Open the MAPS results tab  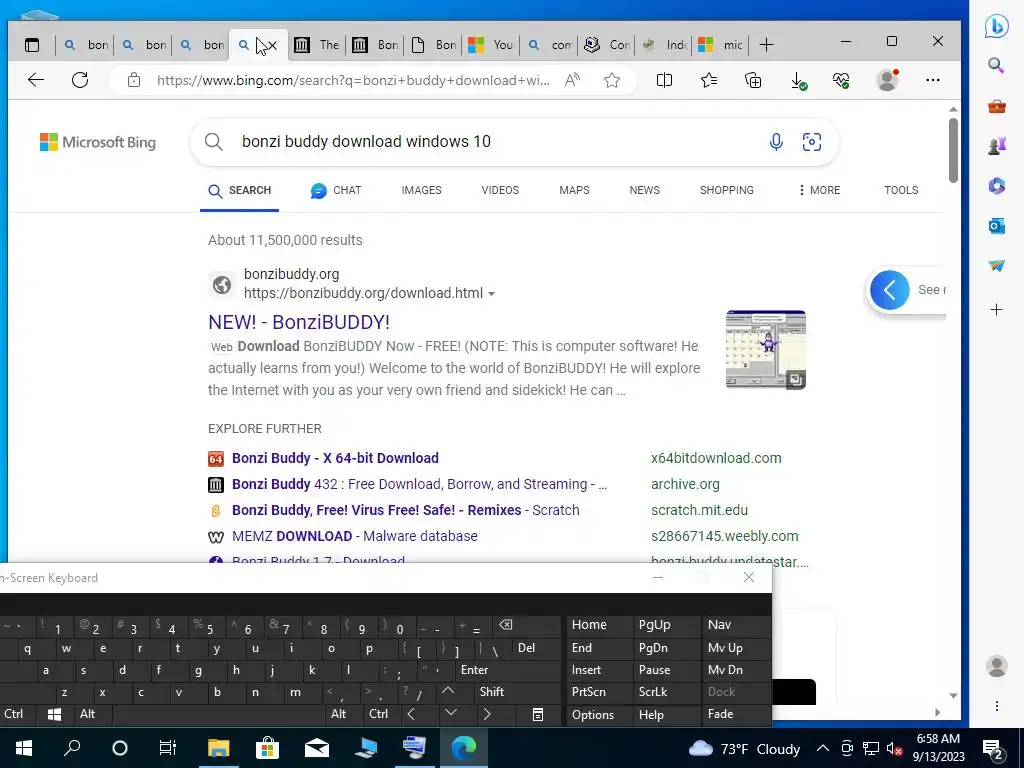pyautogui.click(x=574, y=190)
